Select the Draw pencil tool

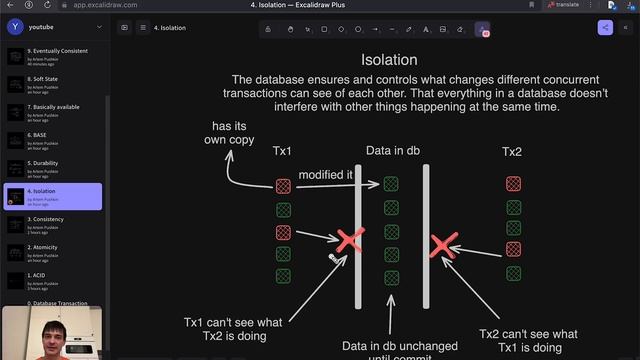coord(409,29)
